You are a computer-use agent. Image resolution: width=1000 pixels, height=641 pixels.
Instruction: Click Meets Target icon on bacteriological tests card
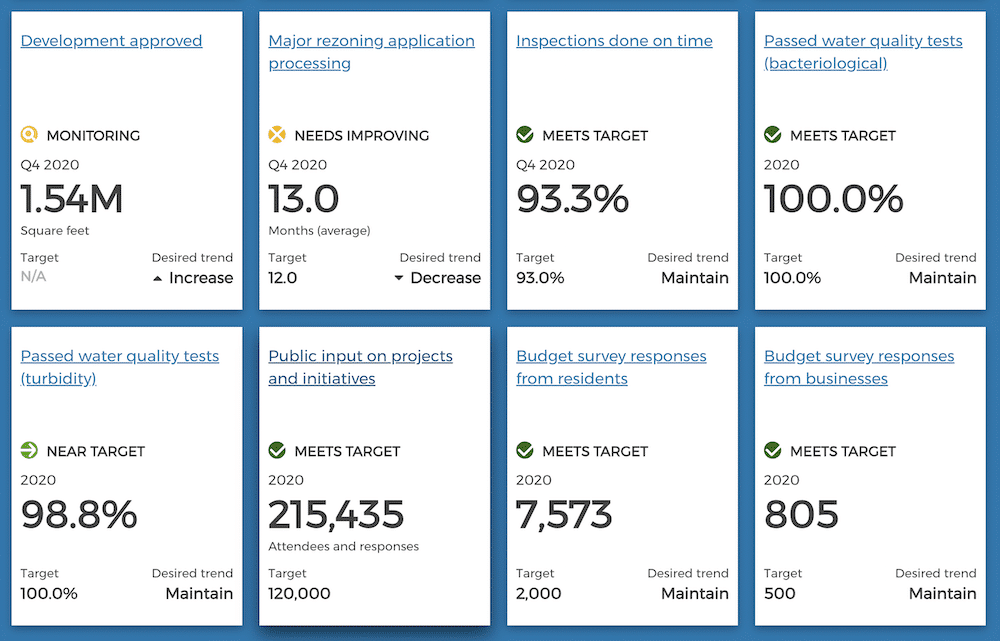[x=773, y=135]
